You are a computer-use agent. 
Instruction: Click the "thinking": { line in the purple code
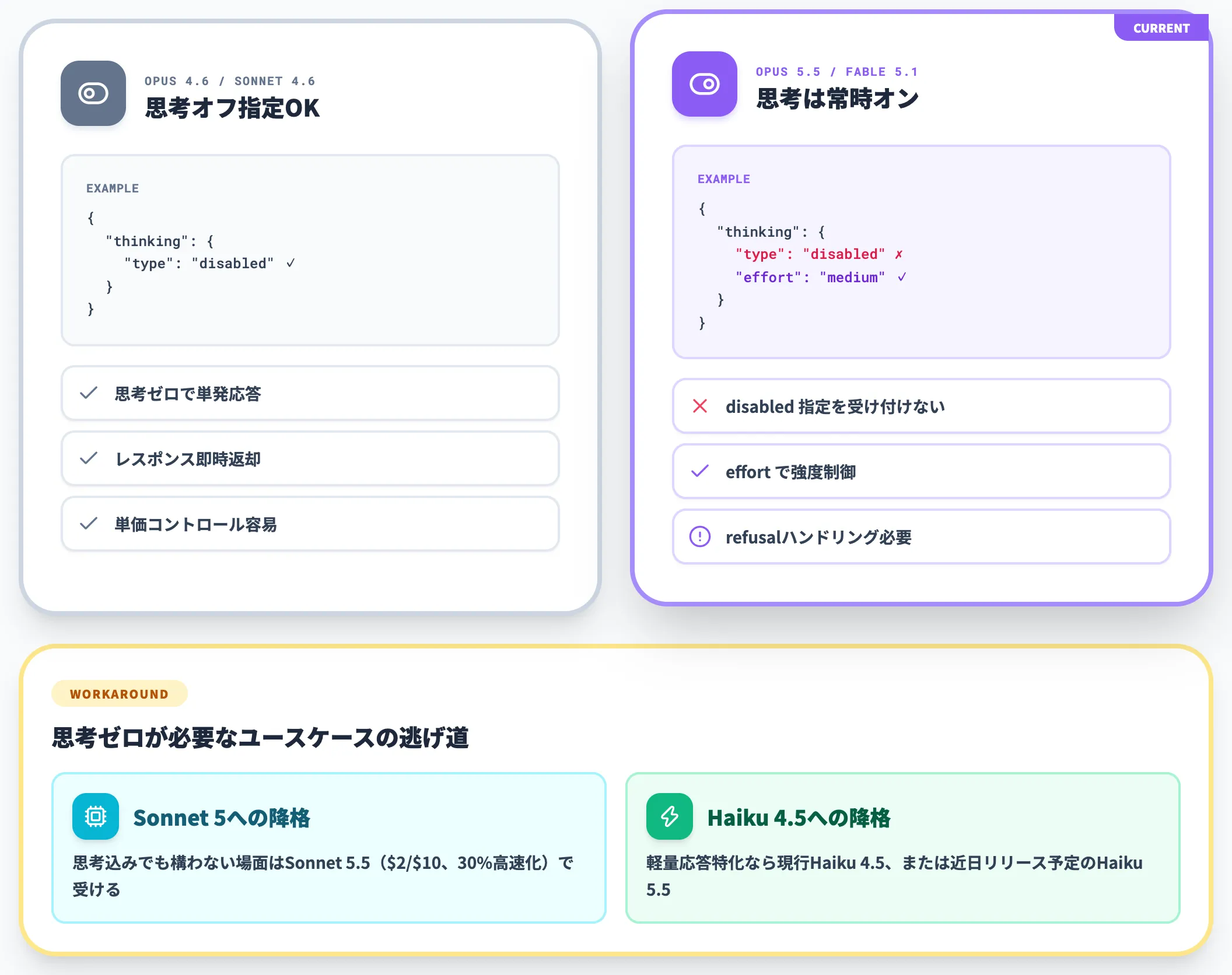point(771,232)
